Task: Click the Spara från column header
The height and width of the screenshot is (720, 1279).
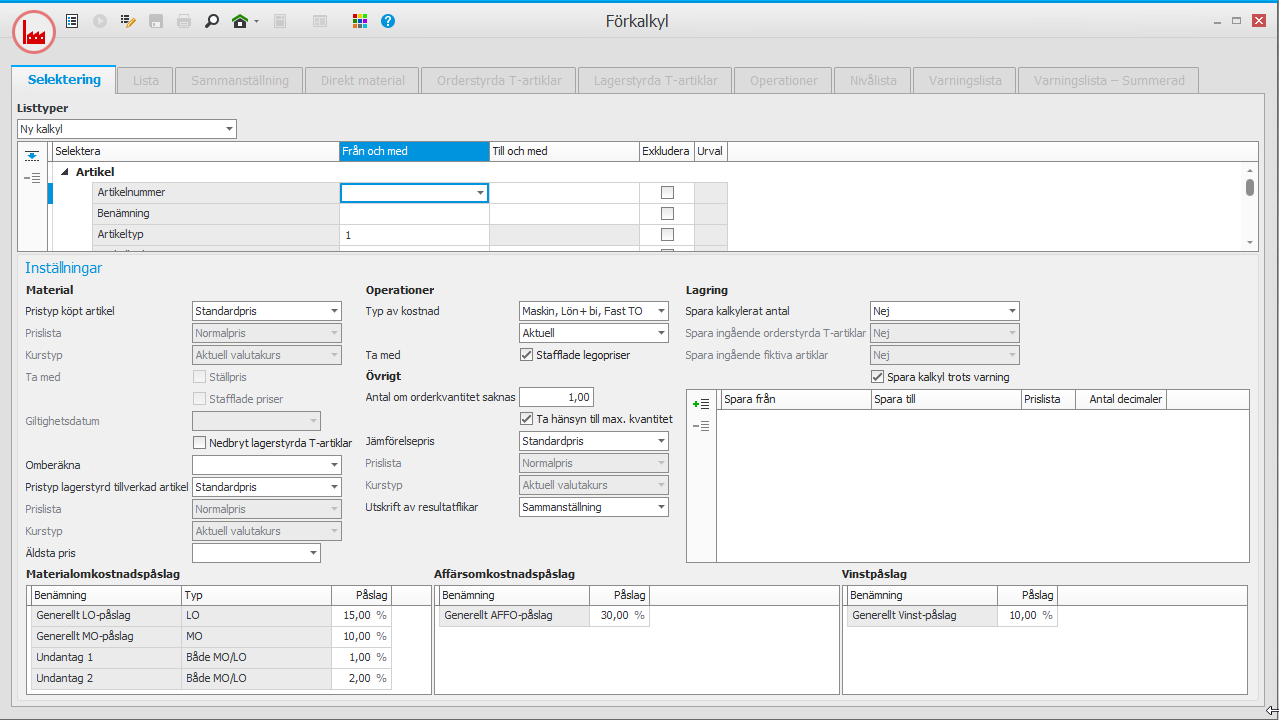Action: pos(795,399)
